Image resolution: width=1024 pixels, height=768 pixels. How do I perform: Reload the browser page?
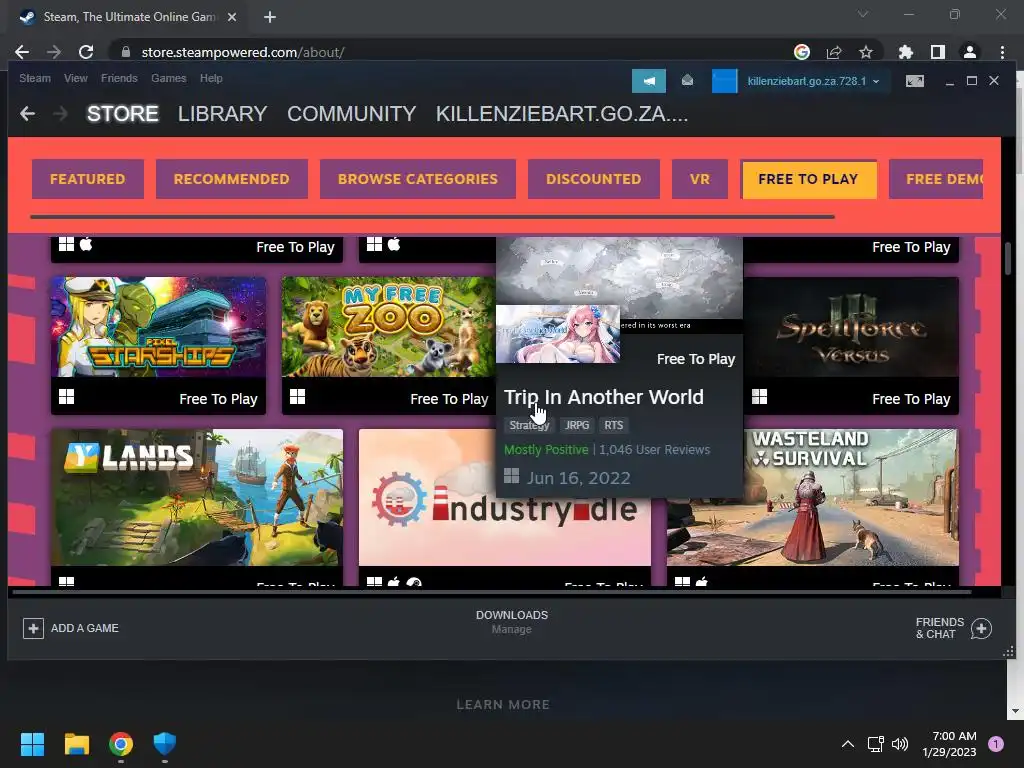tap(86, 52)
